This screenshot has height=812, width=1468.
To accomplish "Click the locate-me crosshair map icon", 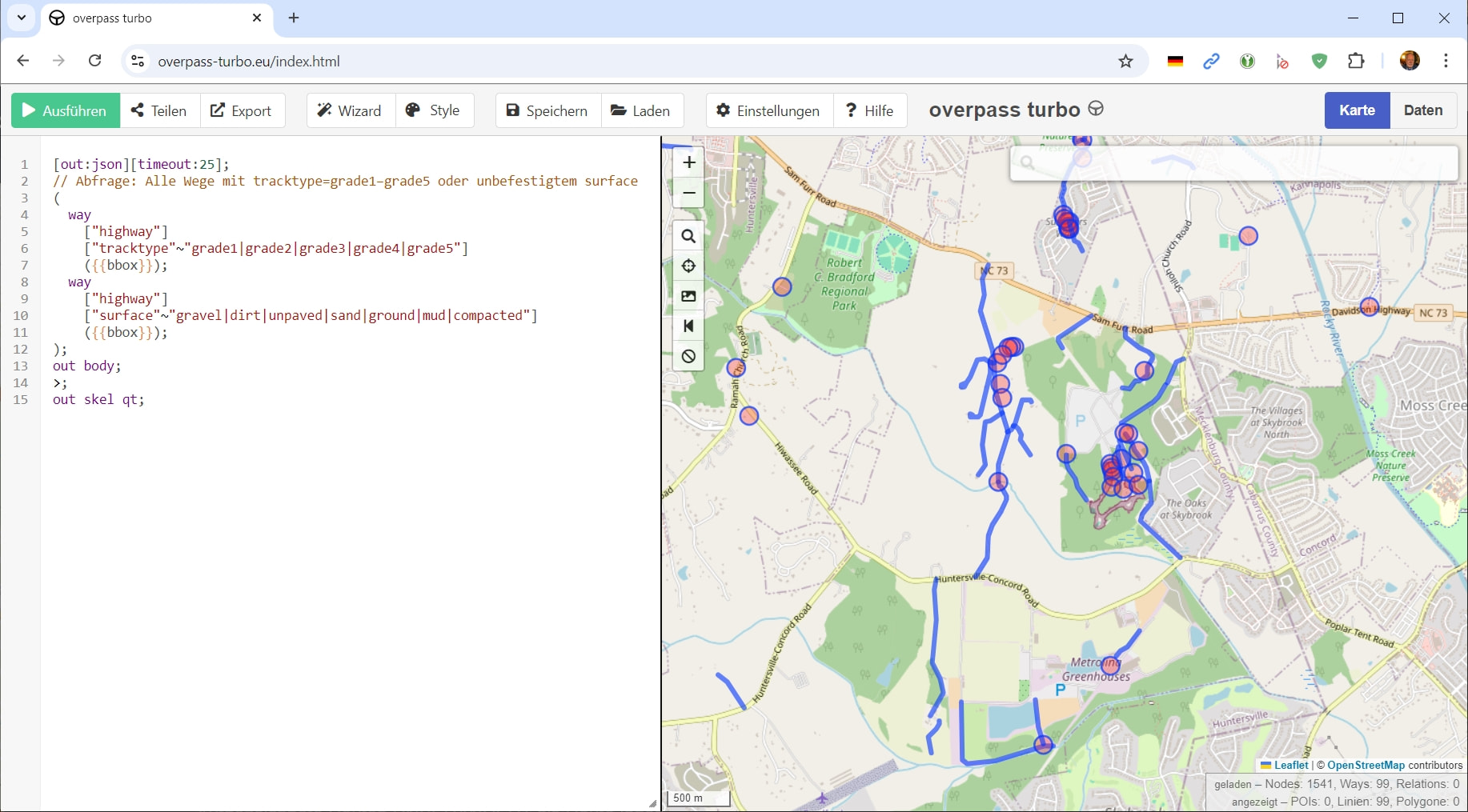I will 688,266.
